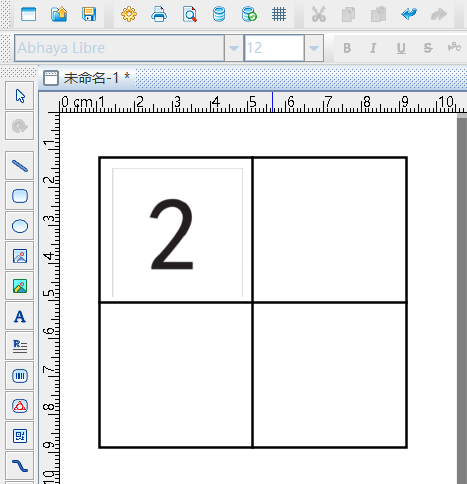Click the save floppy disk icon
This screenshot has width=467, height=484.
click(89, 14)
